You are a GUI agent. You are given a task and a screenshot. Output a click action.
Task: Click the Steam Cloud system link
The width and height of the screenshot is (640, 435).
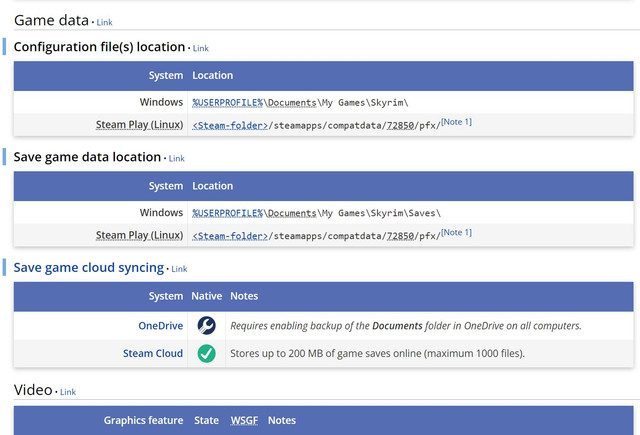tap(153, 353)
